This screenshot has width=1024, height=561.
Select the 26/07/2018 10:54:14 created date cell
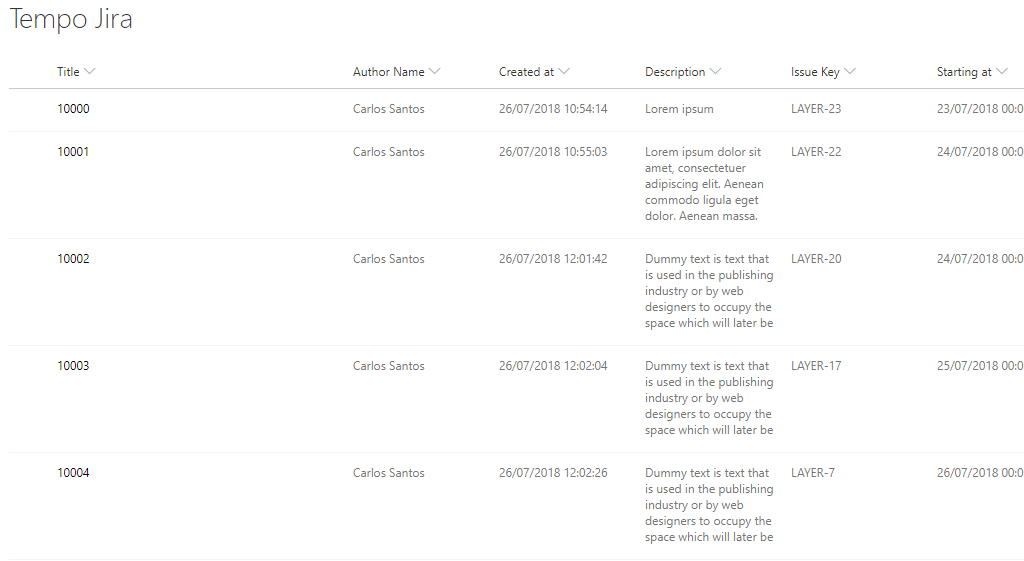coord(553,109)
